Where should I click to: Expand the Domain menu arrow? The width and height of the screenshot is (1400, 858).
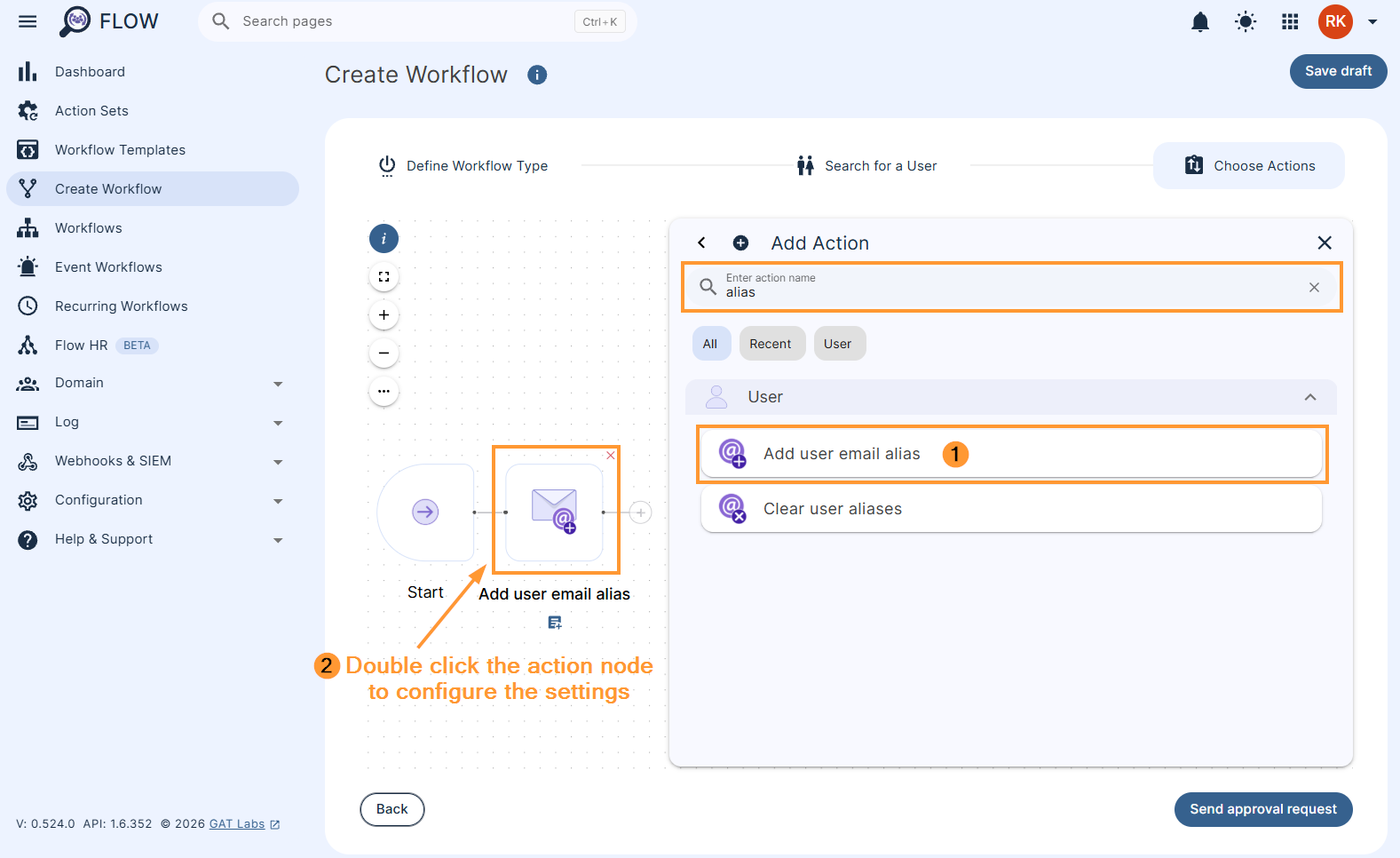(278, 384)
